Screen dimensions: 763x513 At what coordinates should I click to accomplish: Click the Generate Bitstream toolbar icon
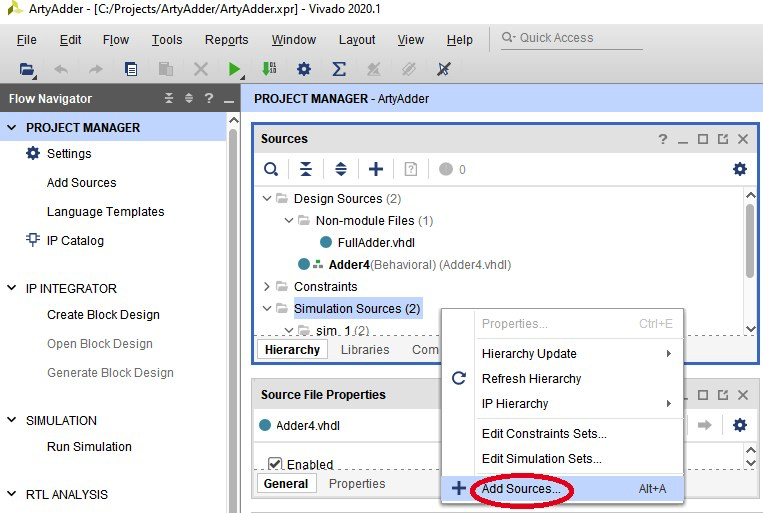click(x=269, y=69)
